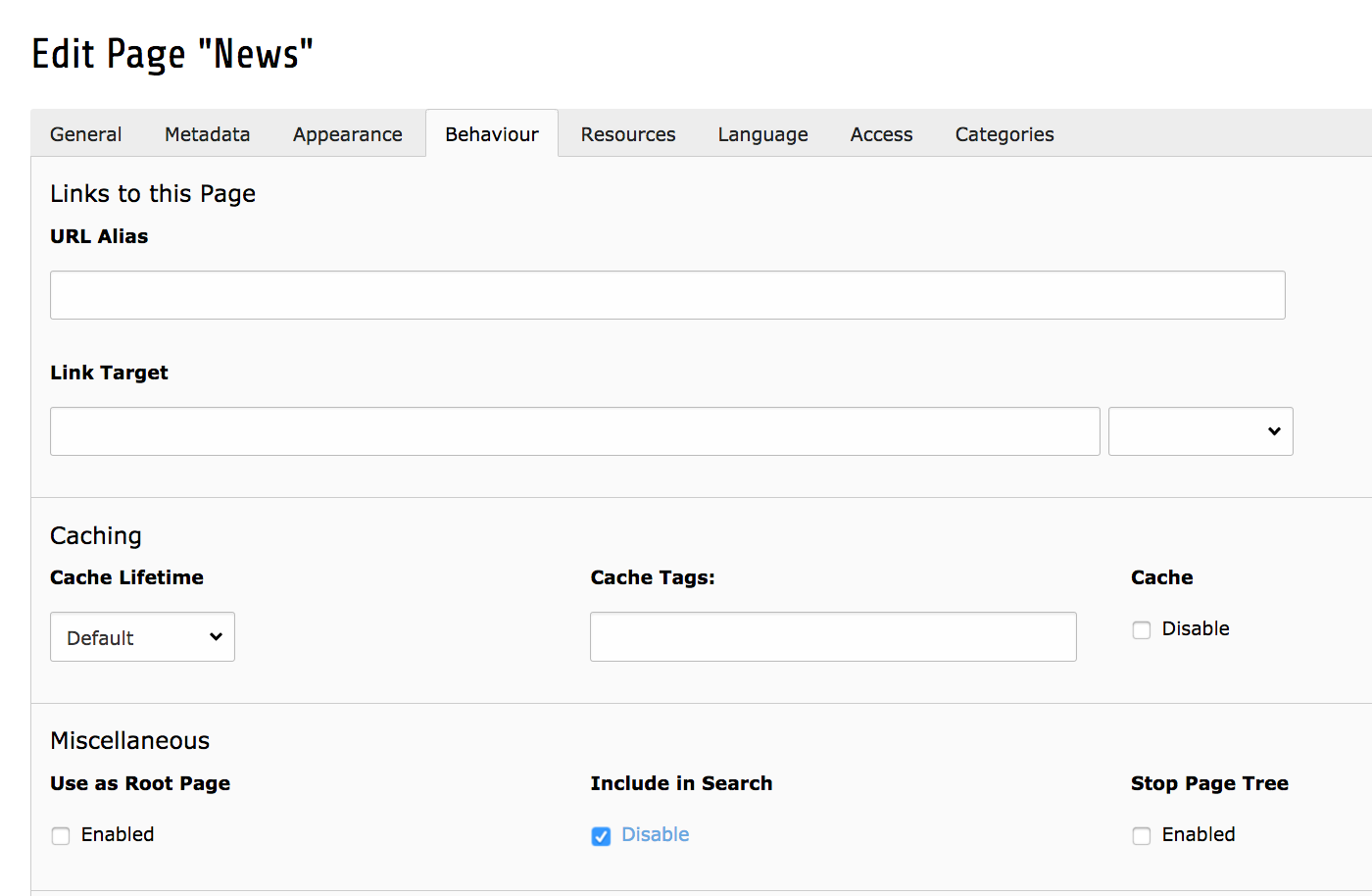Switch to the General tab
This screenshot has height=896, width=1372.
(x=86, y=134)
